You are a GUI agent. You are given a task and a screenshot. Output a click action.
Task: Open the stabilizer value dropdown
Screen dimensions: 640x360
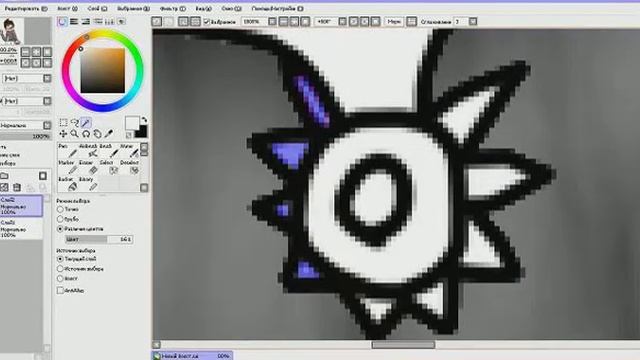(473, 21)
